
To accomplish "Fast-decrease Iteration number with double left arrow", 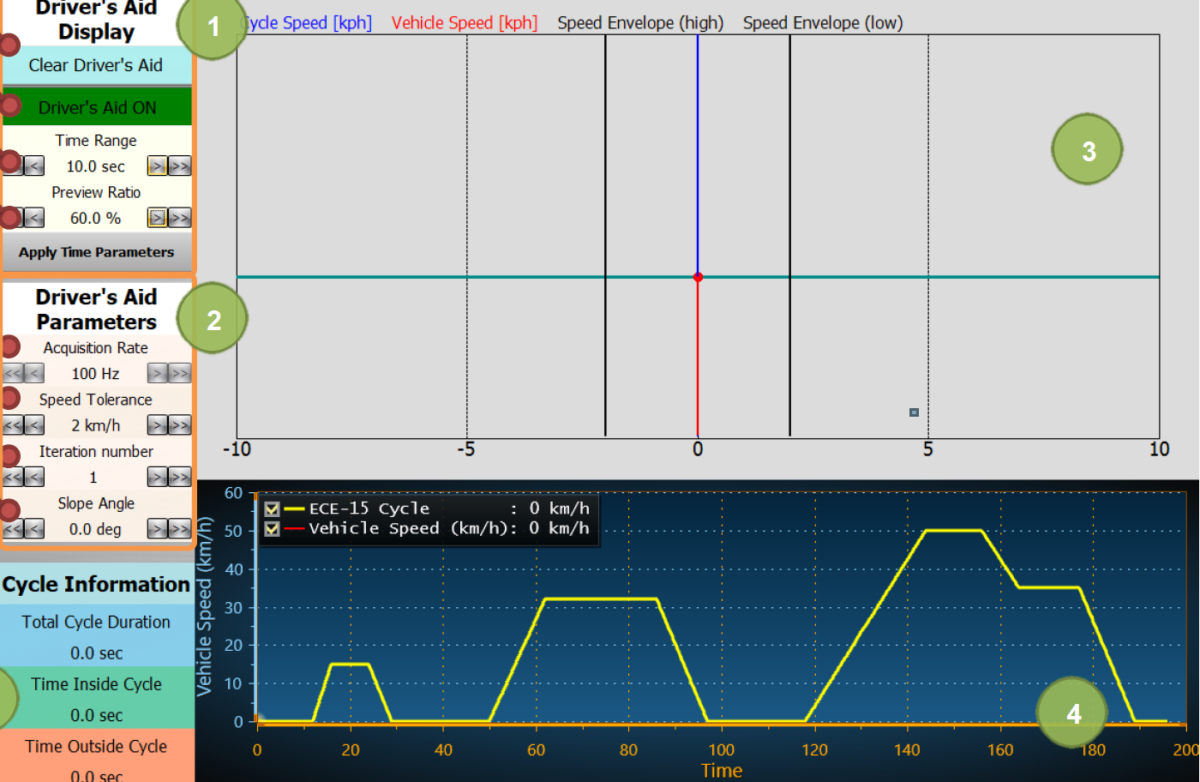I will pyautogui.click(x=12, y=478).
